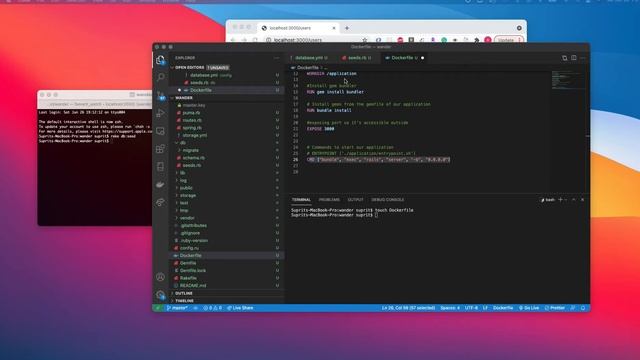This screenshot has width=640, height=360.
Task: Click the master branch in status bar
Action: coord(177,308)
